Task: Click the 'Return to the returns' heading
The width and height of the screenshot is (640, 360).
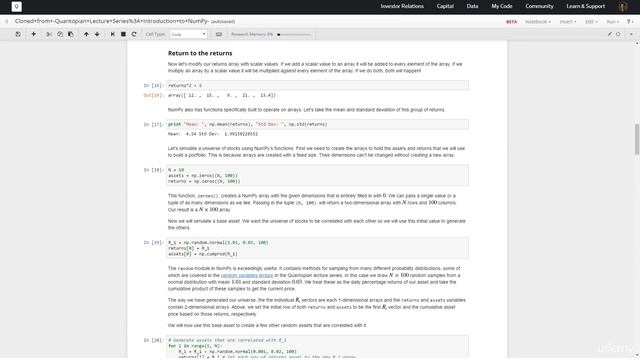Action: 200,53
